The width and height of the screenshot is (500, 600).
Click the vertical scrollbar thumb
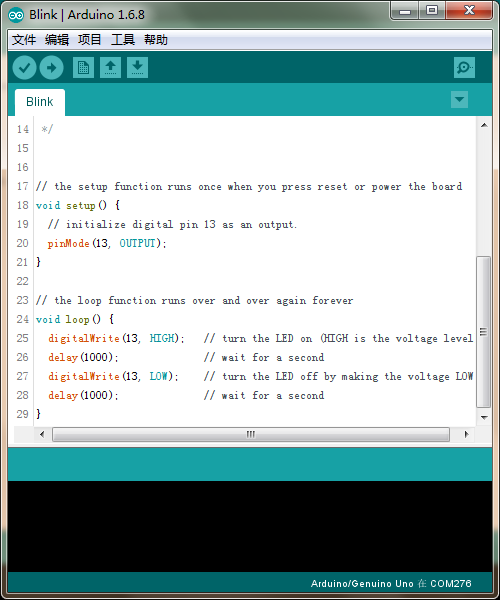point(484,332)
